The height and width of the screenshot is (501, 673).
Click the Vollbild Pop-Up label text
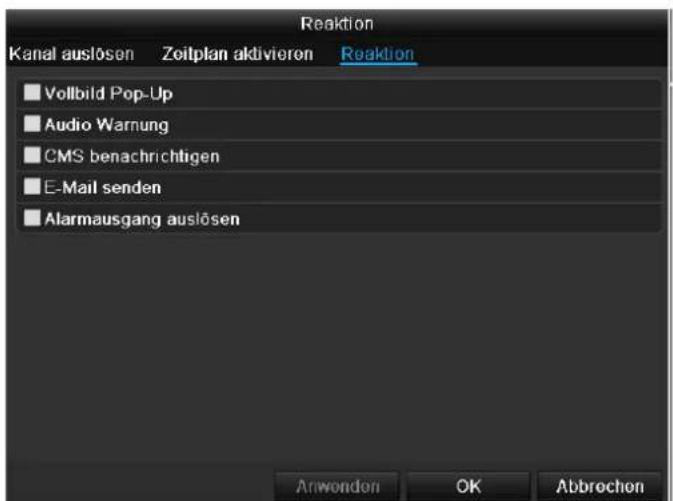coord(109,94)
